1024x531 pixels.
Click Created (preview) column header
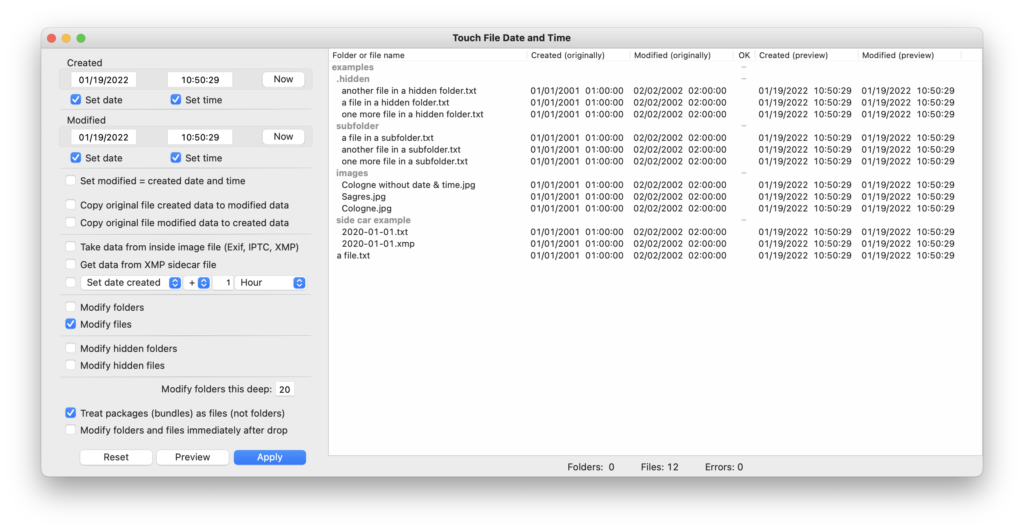[x=806, y=56]
